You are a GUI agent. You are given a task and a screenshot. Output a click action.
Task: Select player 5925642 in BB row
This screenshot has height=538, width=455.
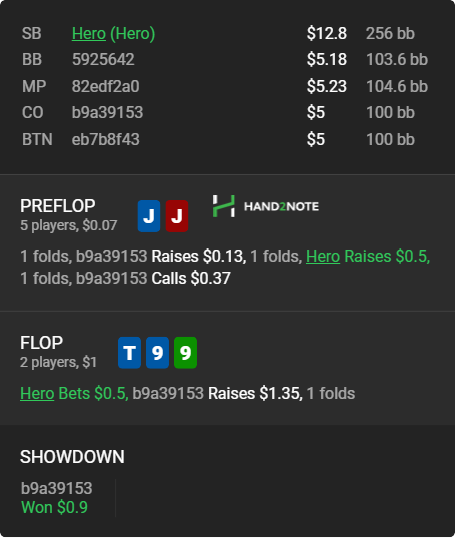point(103,59)
